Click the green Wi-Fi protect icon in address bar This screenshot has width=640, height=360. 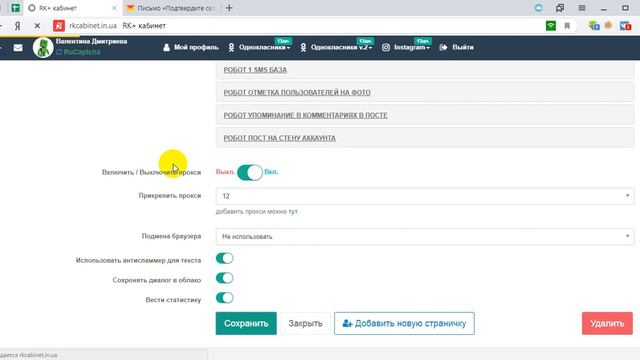pos(551,26)
